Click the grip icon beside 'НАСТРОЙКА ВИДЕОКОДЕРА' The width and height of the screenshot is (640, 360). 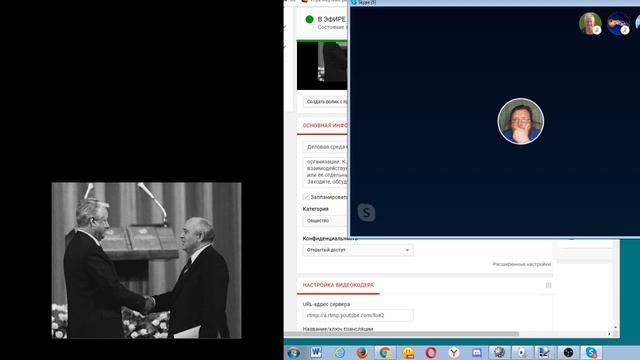548,285
